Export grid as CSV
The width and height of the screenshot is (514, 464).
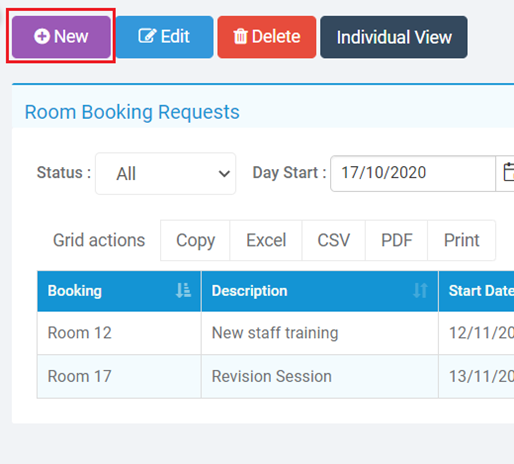(x=334, y=240)
